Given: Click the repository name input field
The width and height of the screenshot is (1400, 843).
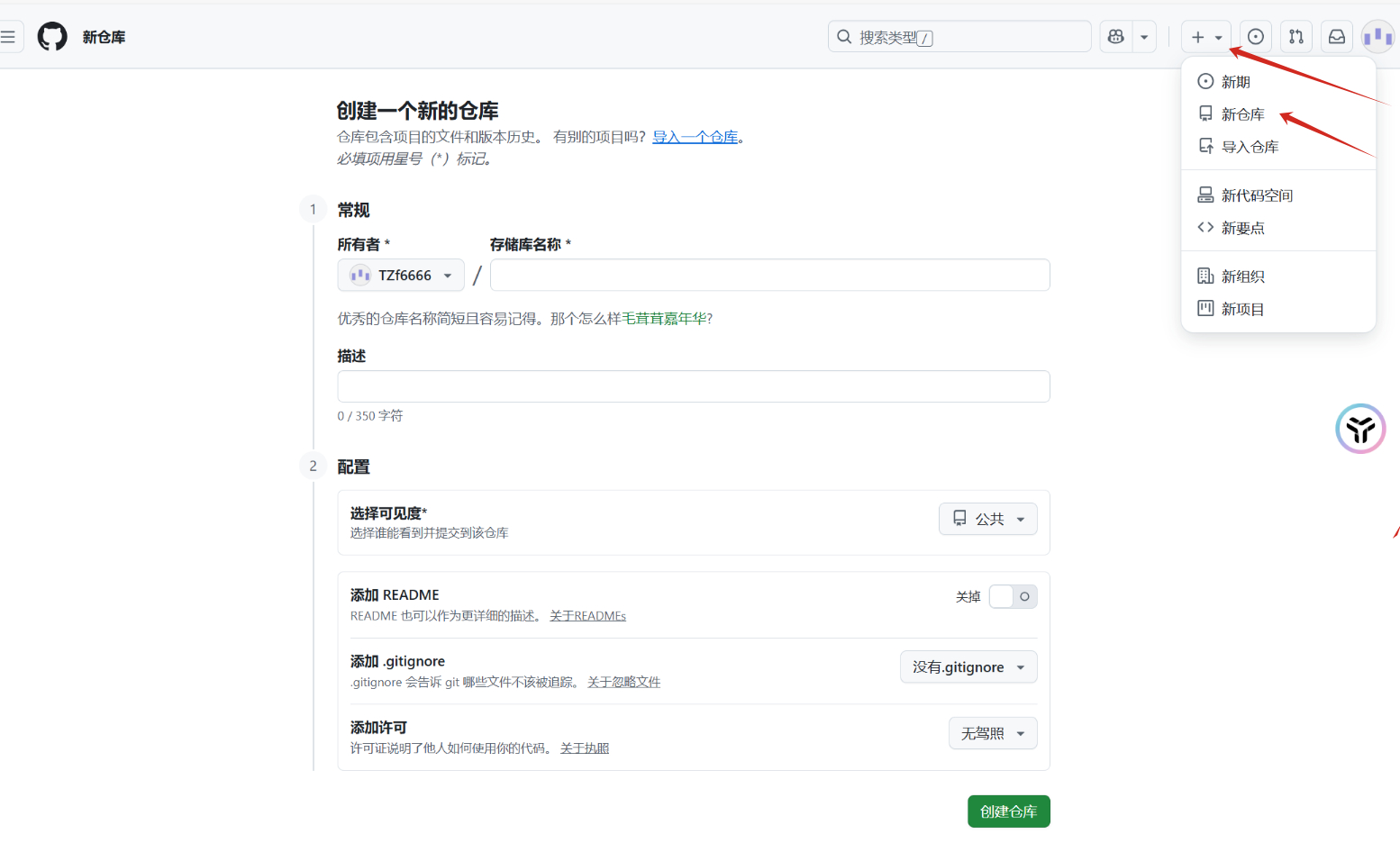Looking at the screenshot, I should 769,276.
